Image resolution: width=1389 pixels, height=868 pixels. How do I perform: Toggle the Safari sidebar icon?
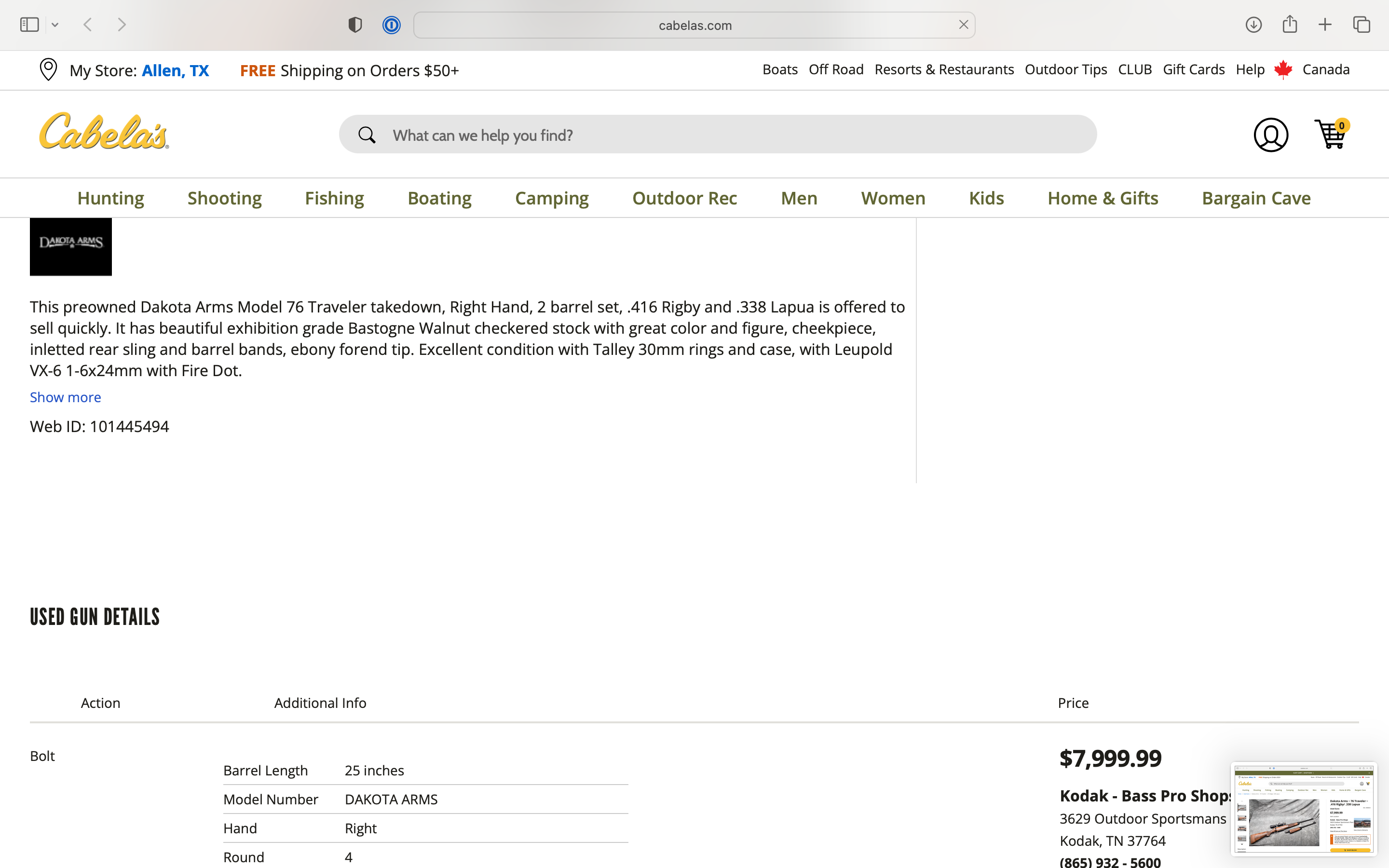(29, 25)
